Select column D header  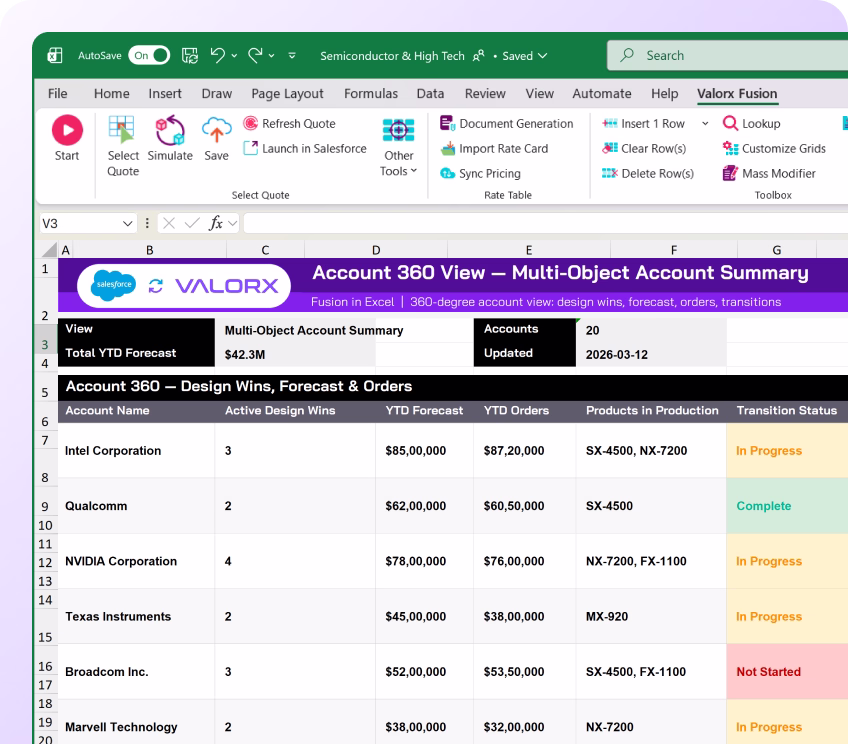[376, 250]
